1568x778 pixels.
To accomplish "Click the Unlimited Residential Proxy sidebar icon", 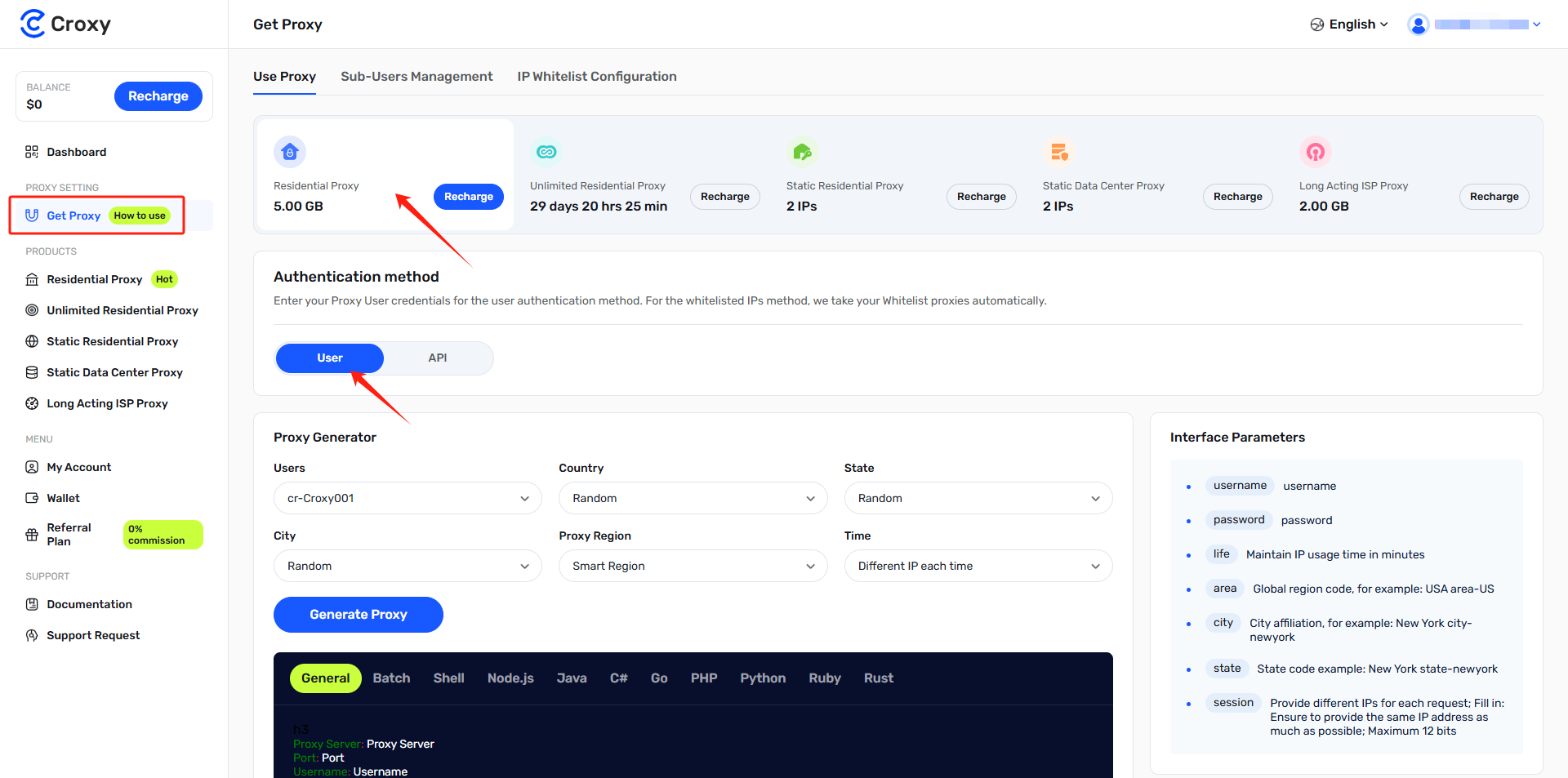I will 32,310.
